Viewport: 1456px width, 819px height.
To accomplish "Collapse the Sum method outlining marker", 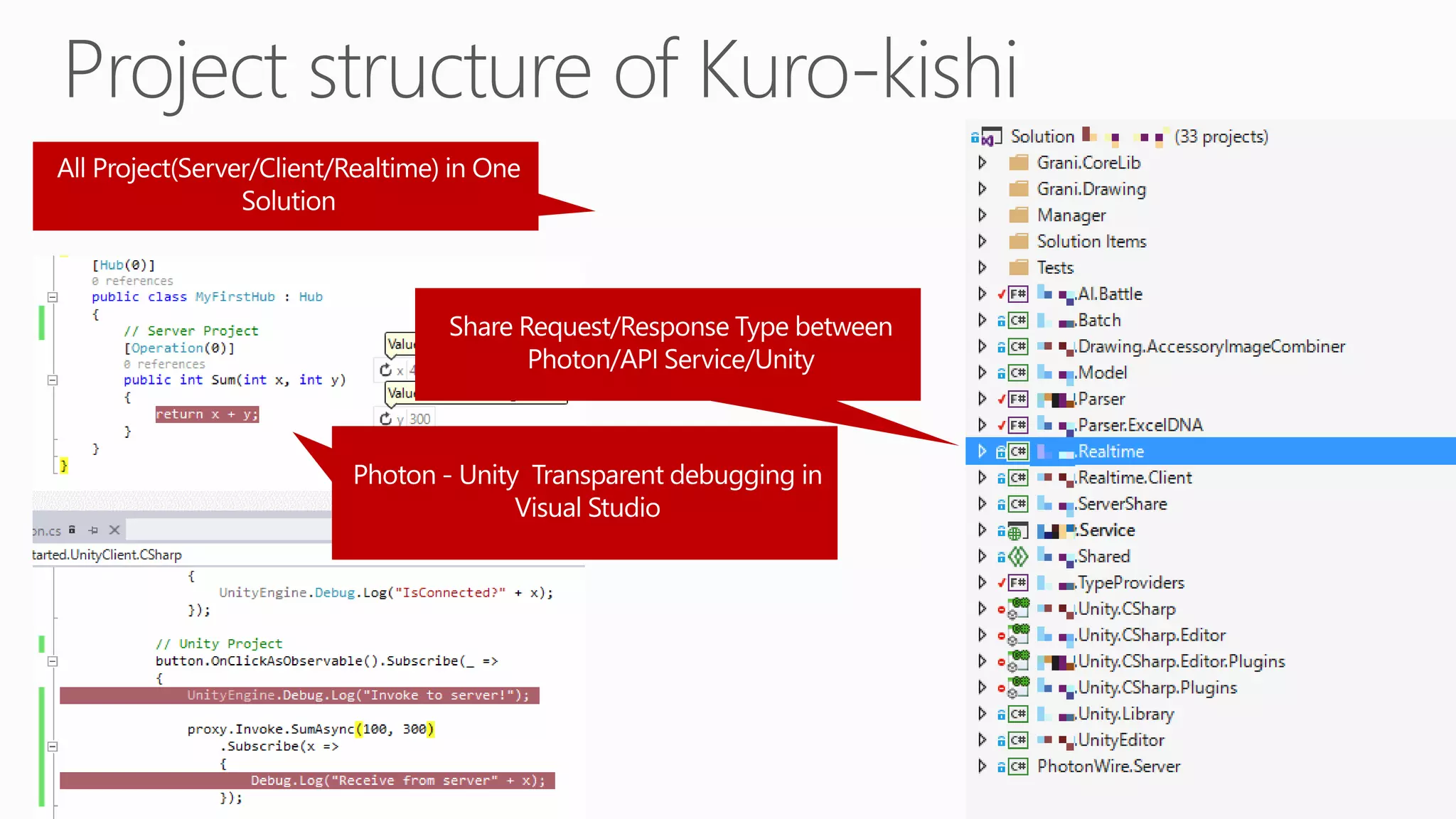I will [x=53, y=380].
